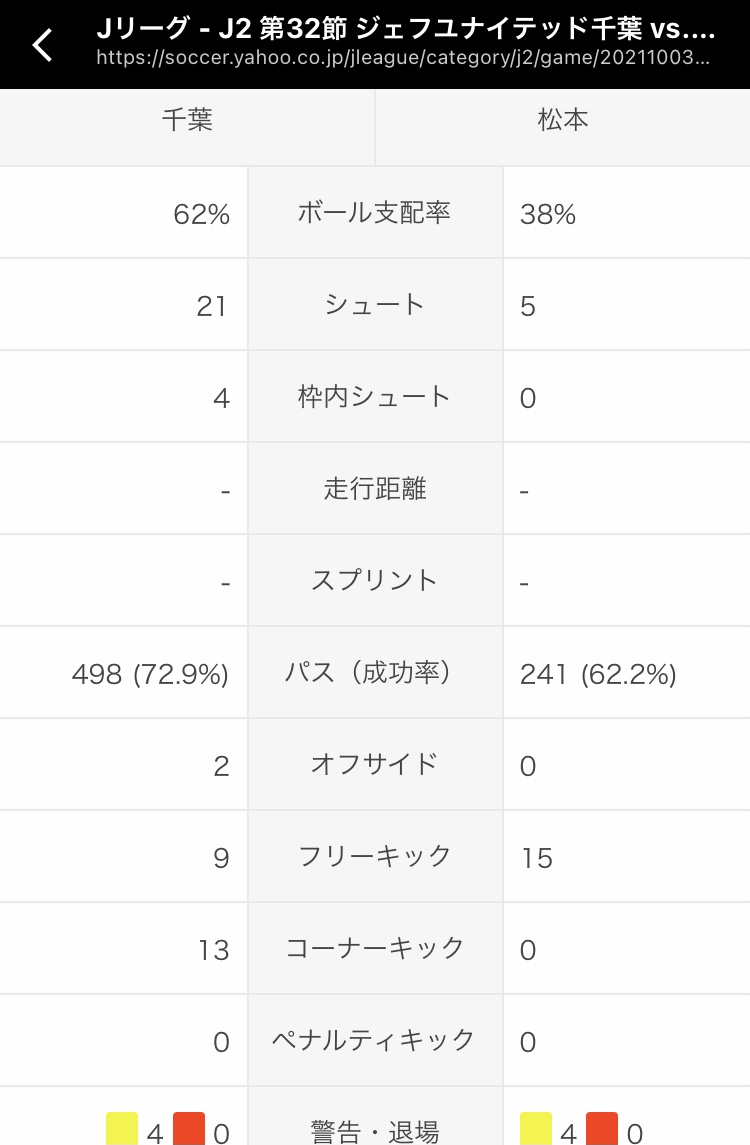Click the スプリント stat label
The image size is (750, 1145).
[x=375, y=581]
